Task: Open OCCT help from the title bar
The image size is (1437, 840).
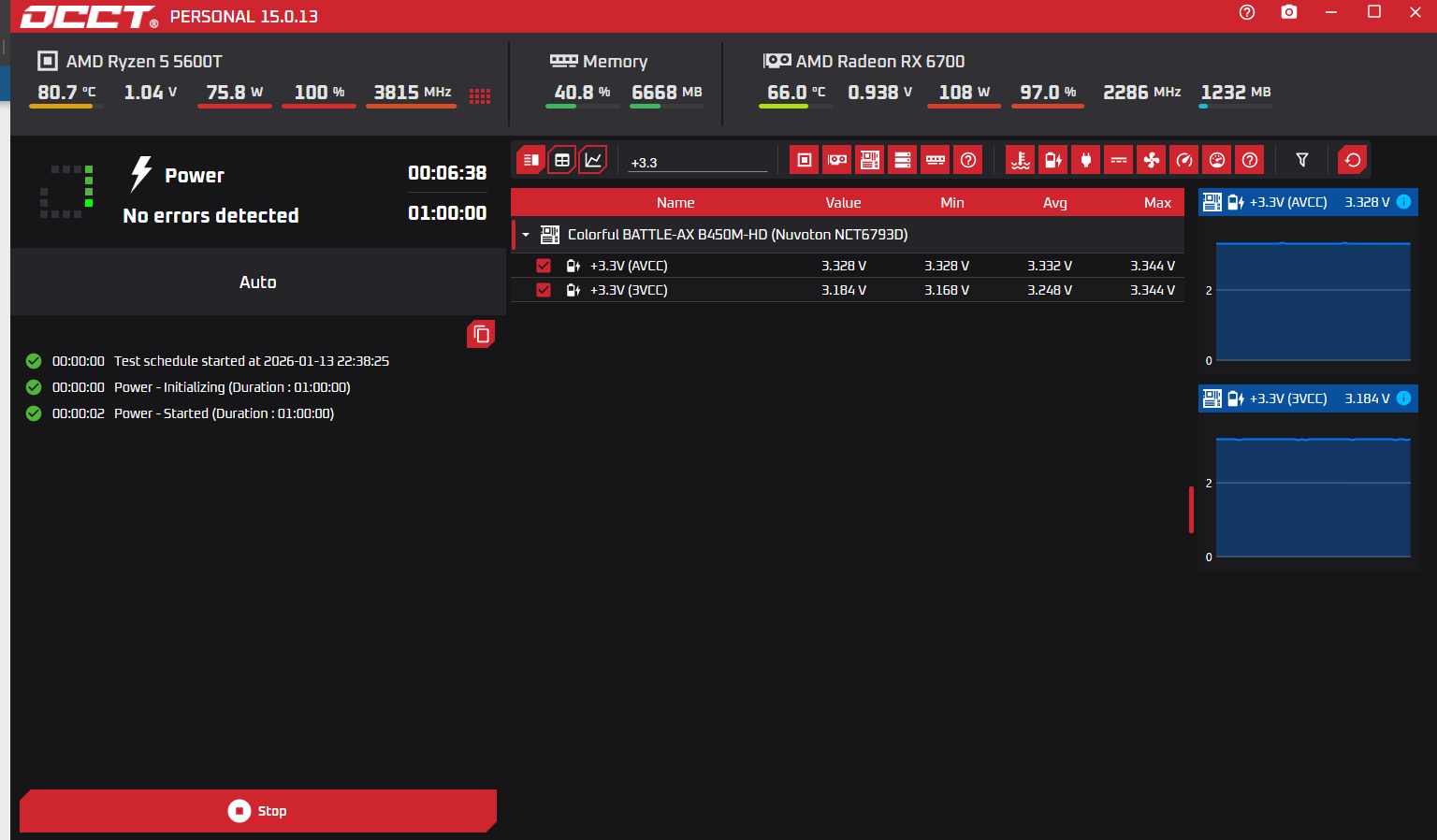Action: coord(1247,12)
